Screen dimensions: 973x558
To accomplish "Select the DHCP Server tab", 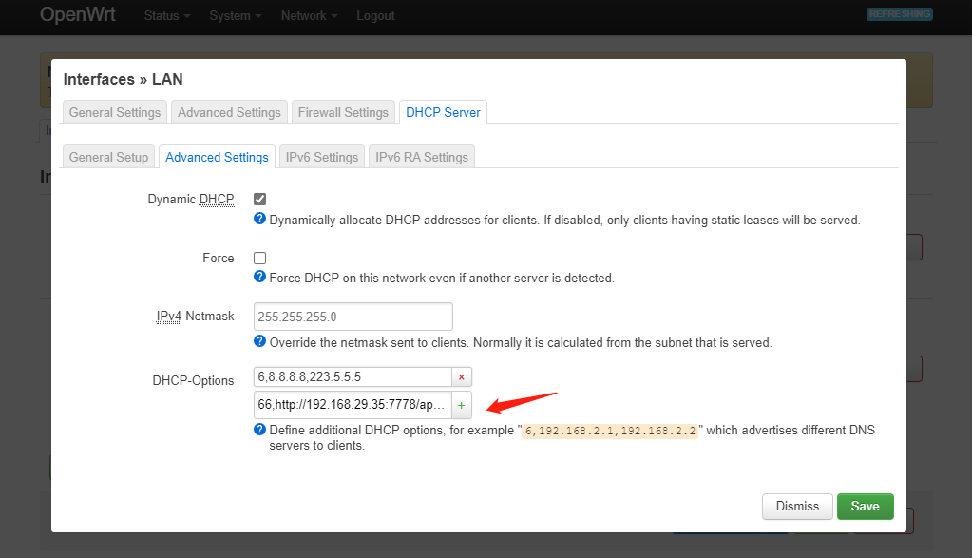I will (x=443, y=112).
